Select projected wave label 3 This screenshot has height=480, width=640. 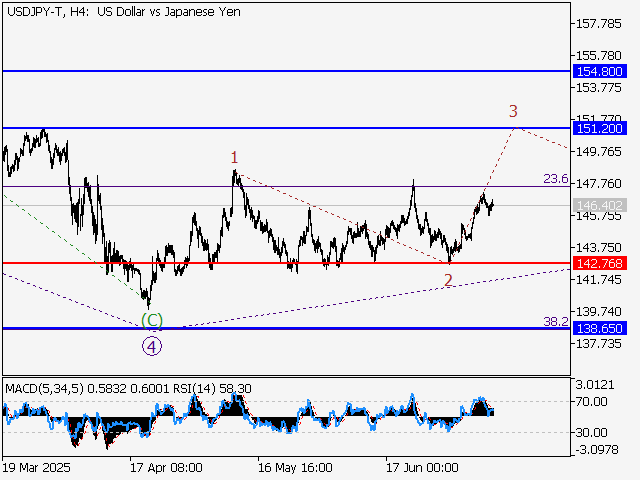(x=513, y=110)
